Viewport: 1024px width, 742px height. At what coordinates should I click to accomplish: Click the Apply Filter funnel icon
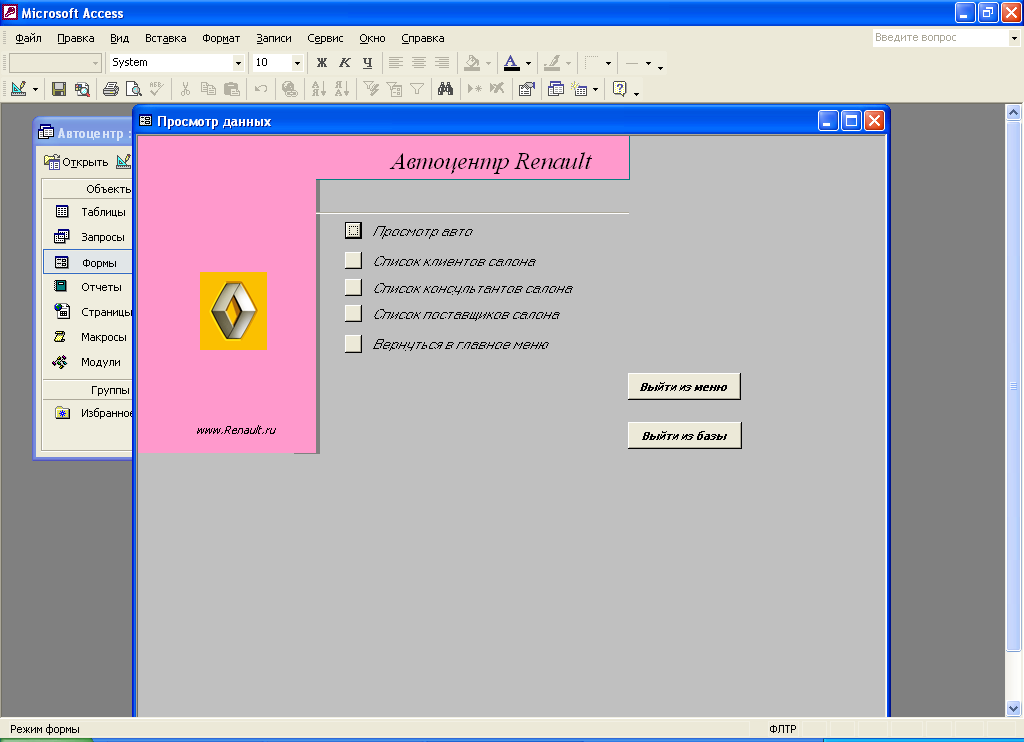coord(417,89)
